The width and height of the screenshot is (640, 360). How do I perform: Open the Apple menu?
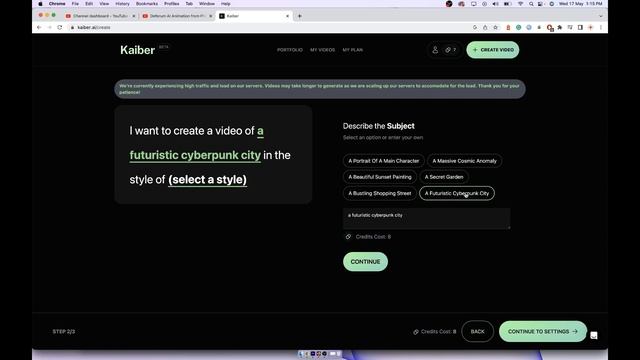(x=40, y=4)
